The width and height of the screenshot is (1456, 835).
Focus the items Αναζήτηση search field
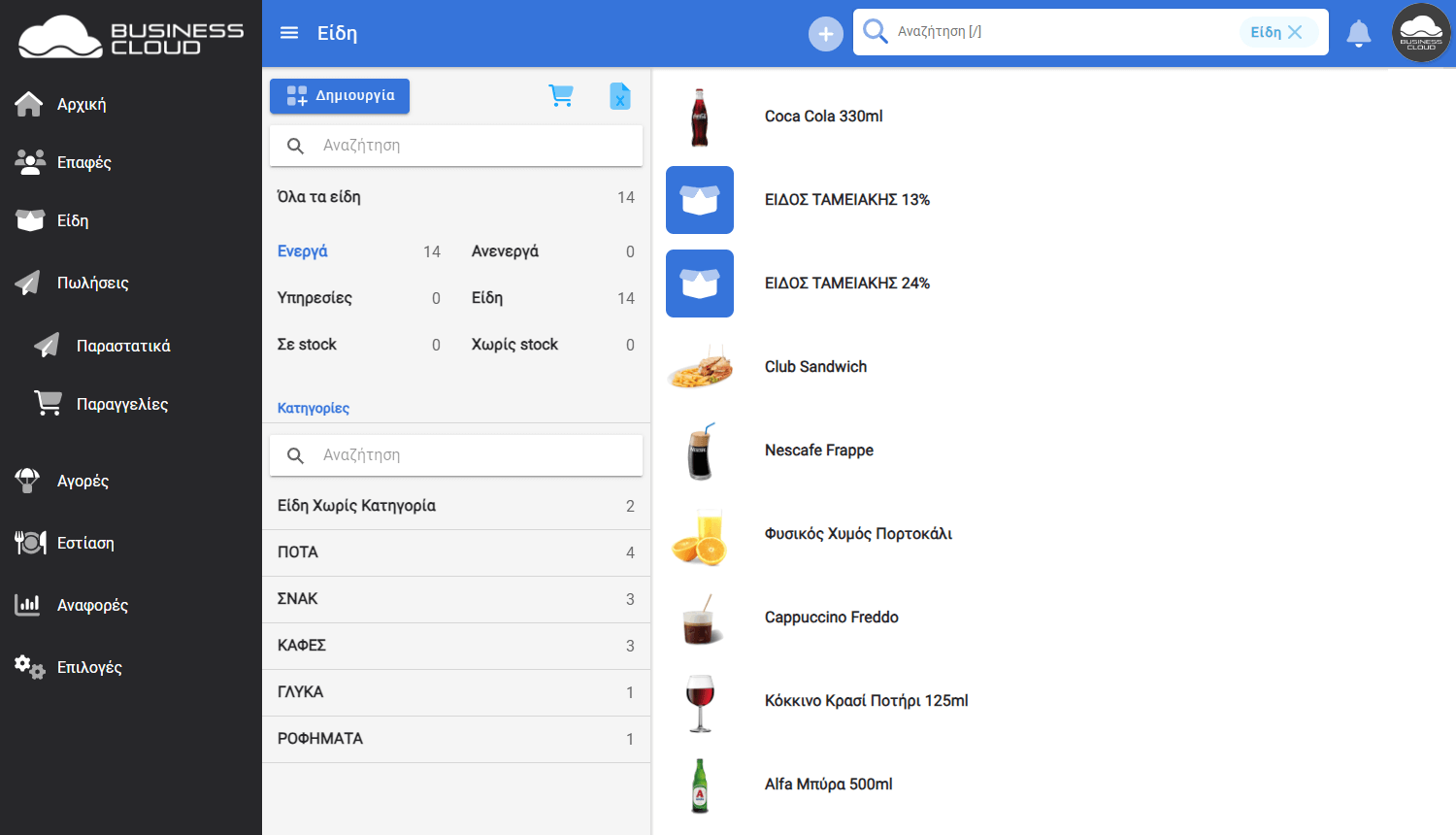456,146
